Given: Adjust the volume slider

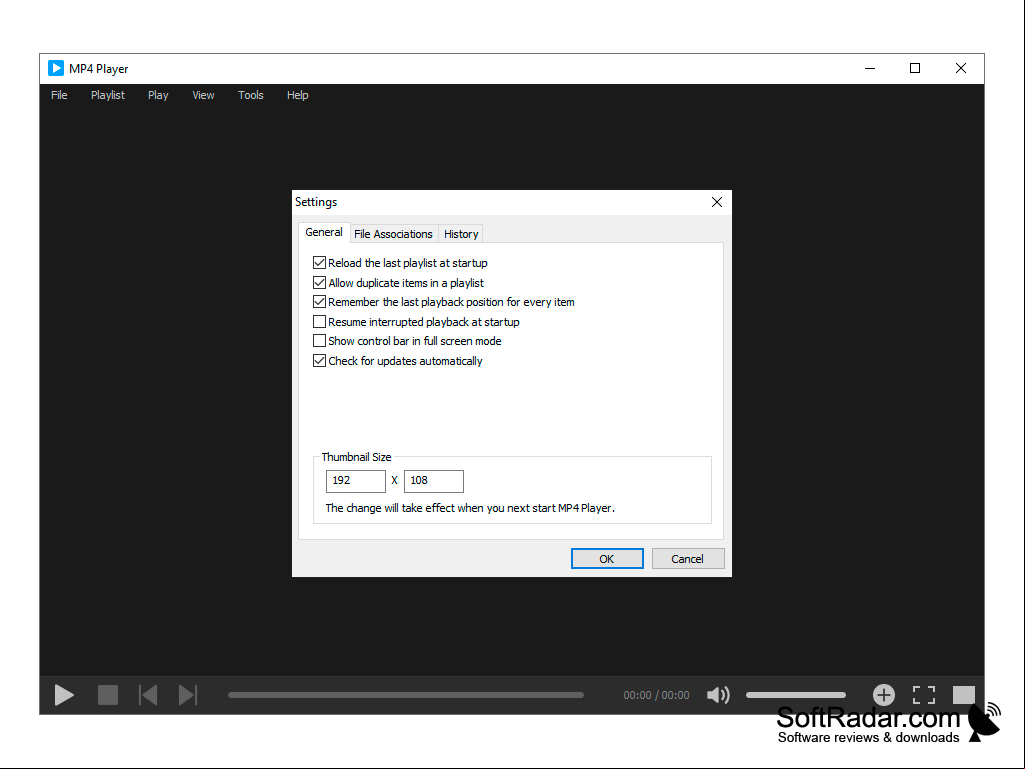Looking at the screenshot, I should 796,695.
